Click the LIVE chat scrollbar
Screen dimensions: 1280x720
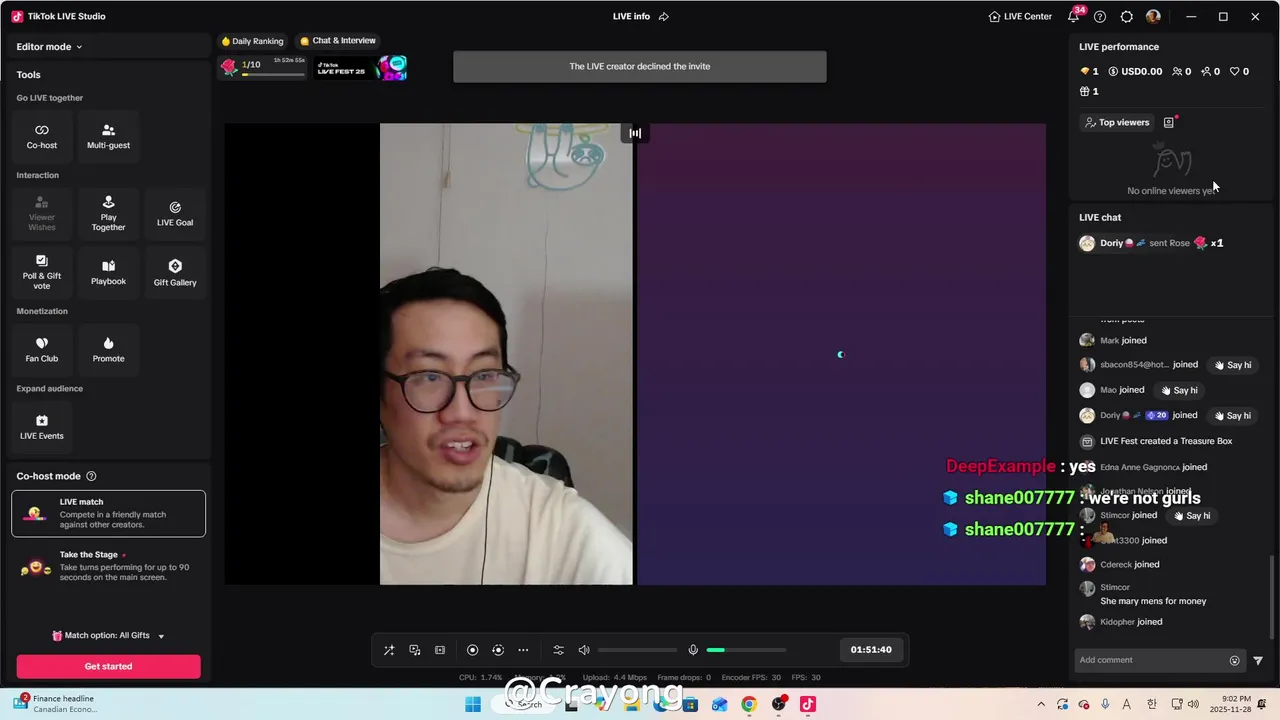pyautogui.click(x=1272, y=597)
